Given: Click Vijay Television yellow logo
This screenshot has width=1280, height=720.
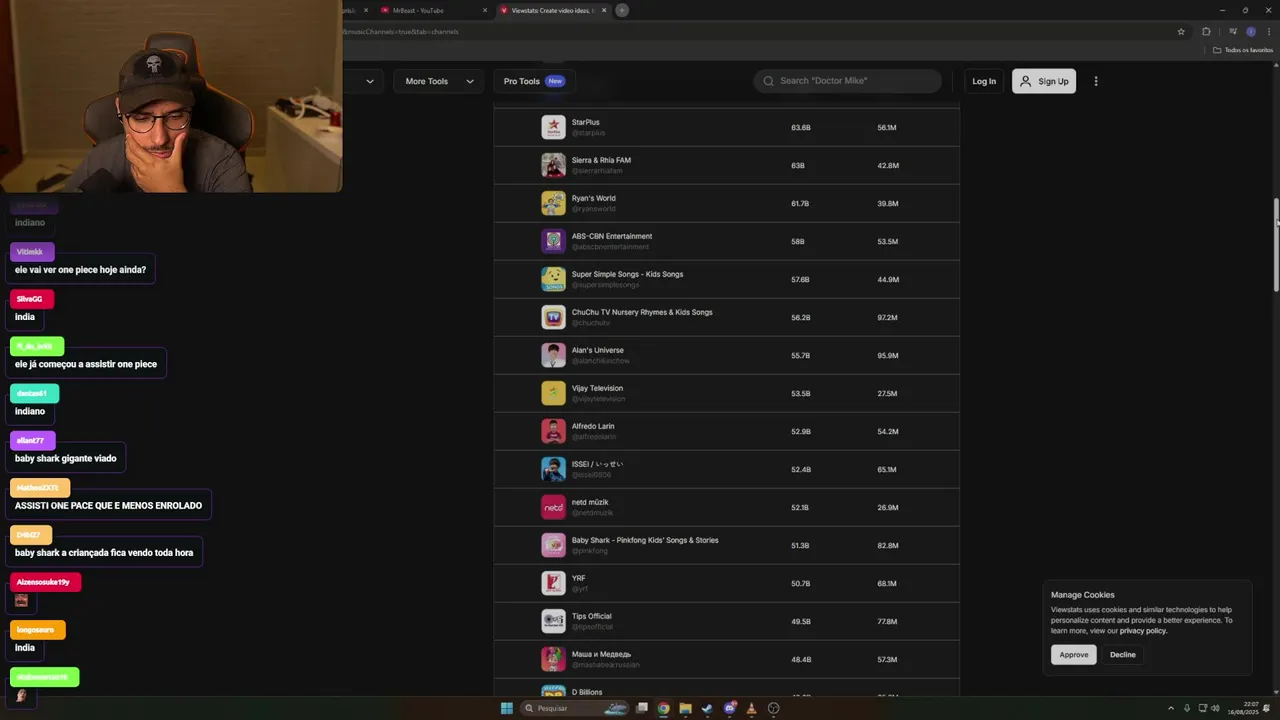Looking at the screenshot, I should pyautogui.click(x=553, y=393).
